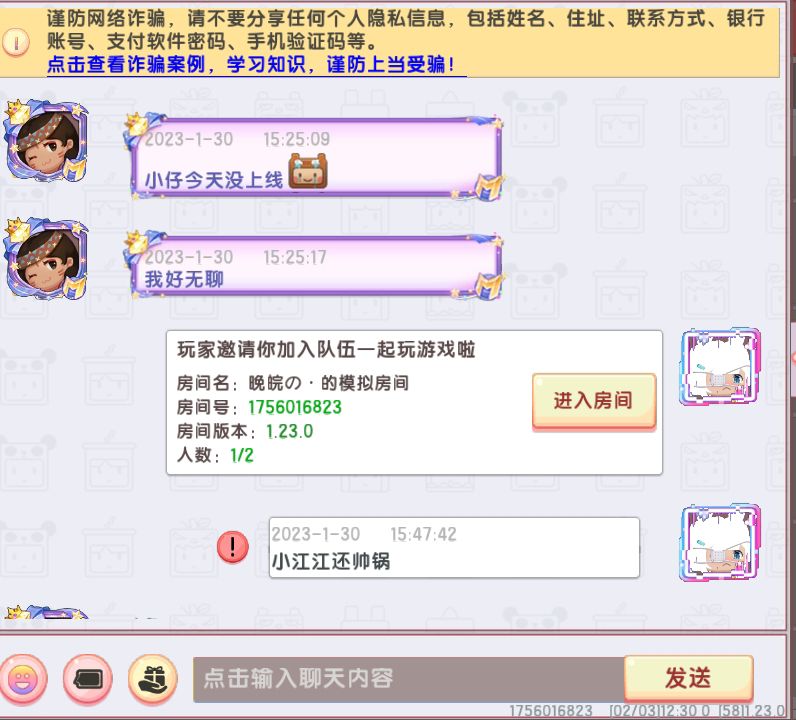Screen dimensions: 796x720
Task: Click the 我好无聊 message bubble
Action: tap(315, 266)
